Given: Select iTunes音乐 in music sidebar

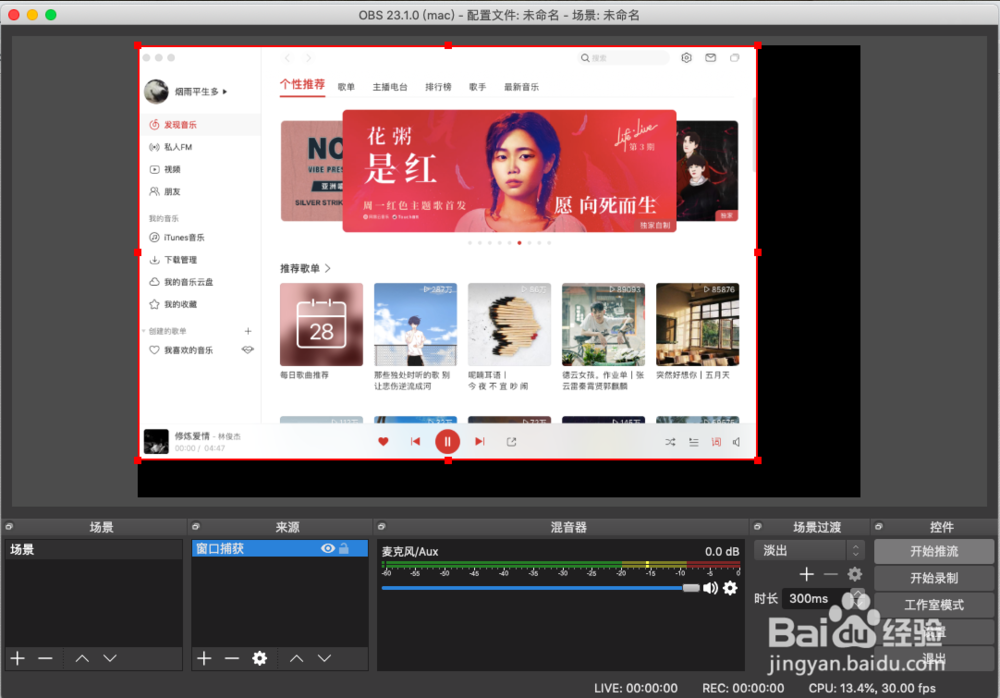Looking at the screenshot, I should [200, 237].
